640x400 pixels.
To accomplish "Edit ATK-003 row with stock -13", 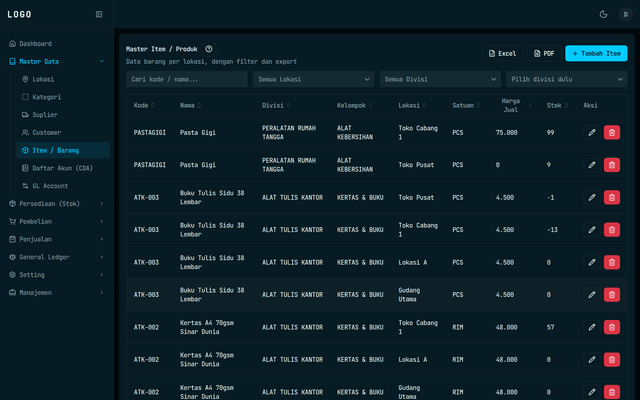I will pyautogui.click(x=592, y=230).
